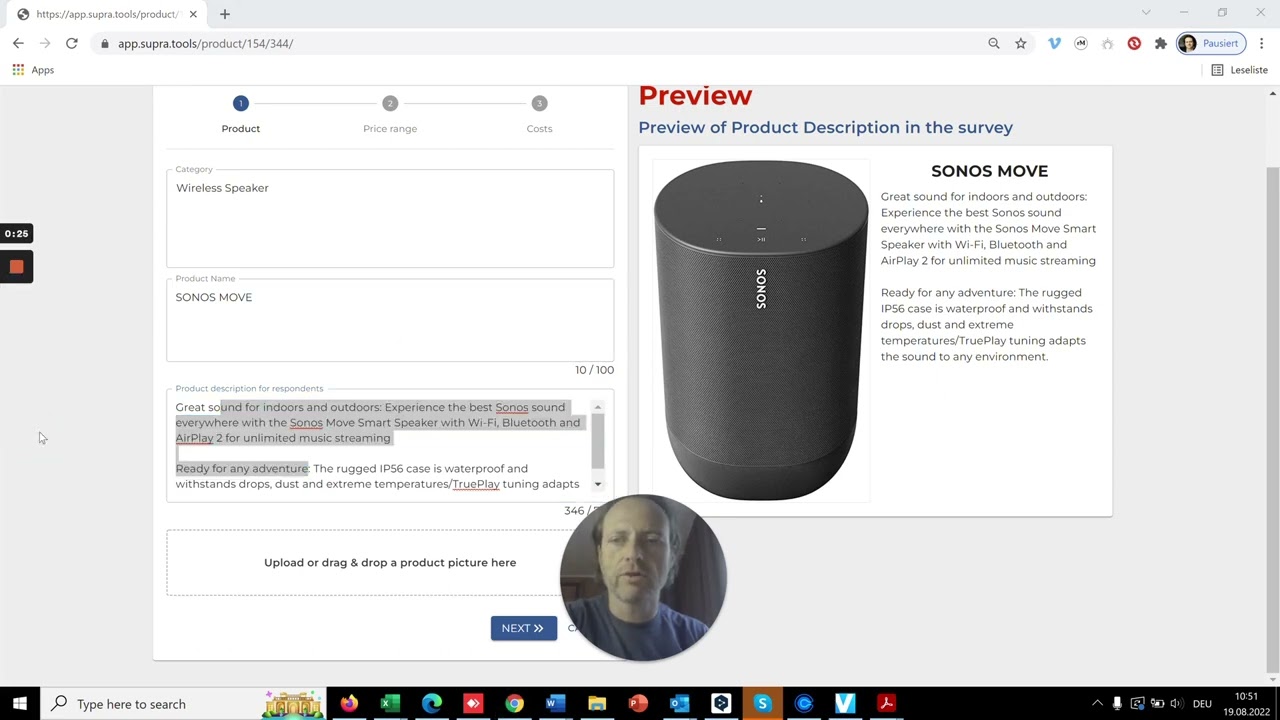Viewport: 1280px width, 720px height.
Task: Open Excel from the taskbar
Action: (390, 704)
